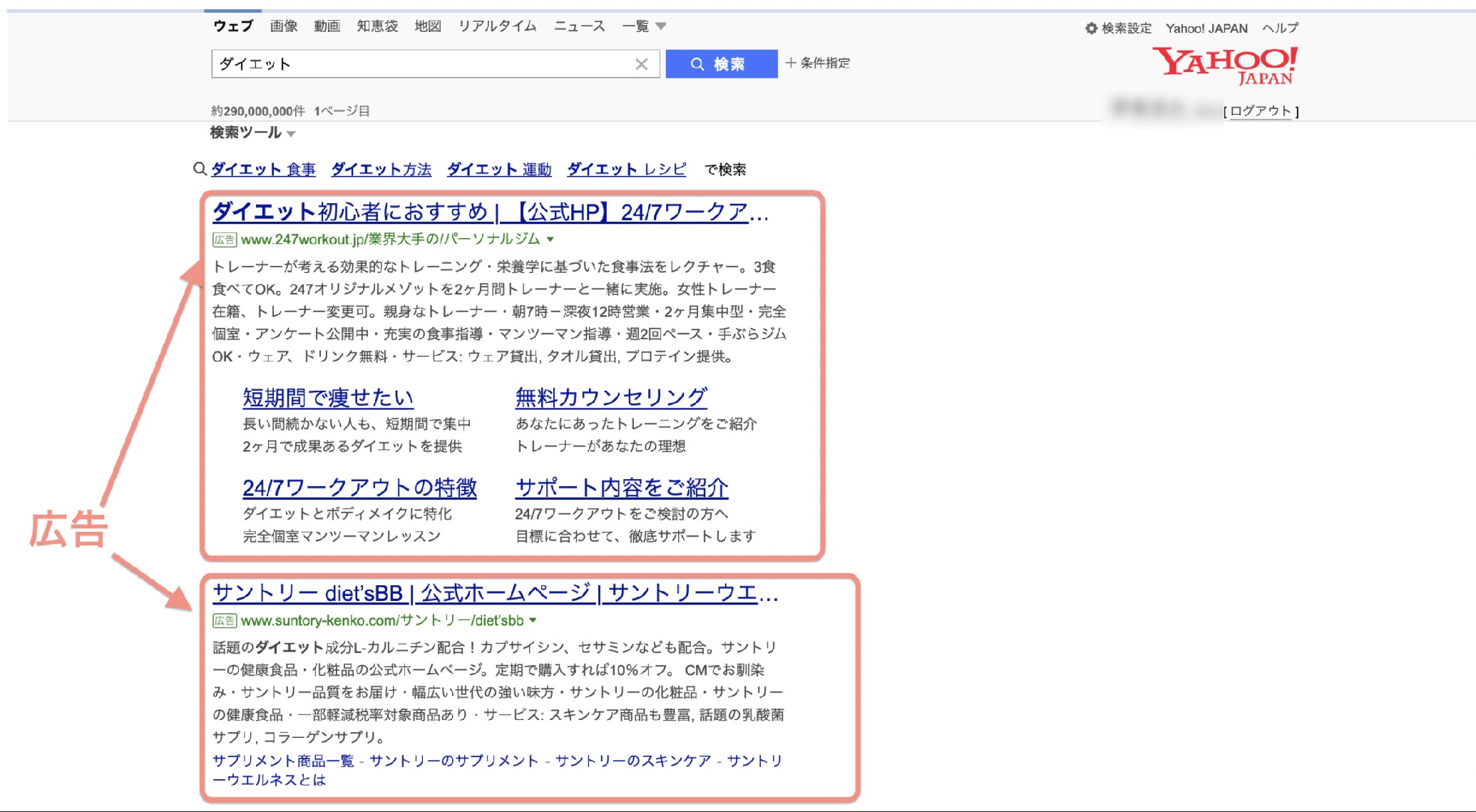Click the 広告 badge on 247workout ad
The width and height of the screenshot is (1476, 812).
(x=224, y=240)
